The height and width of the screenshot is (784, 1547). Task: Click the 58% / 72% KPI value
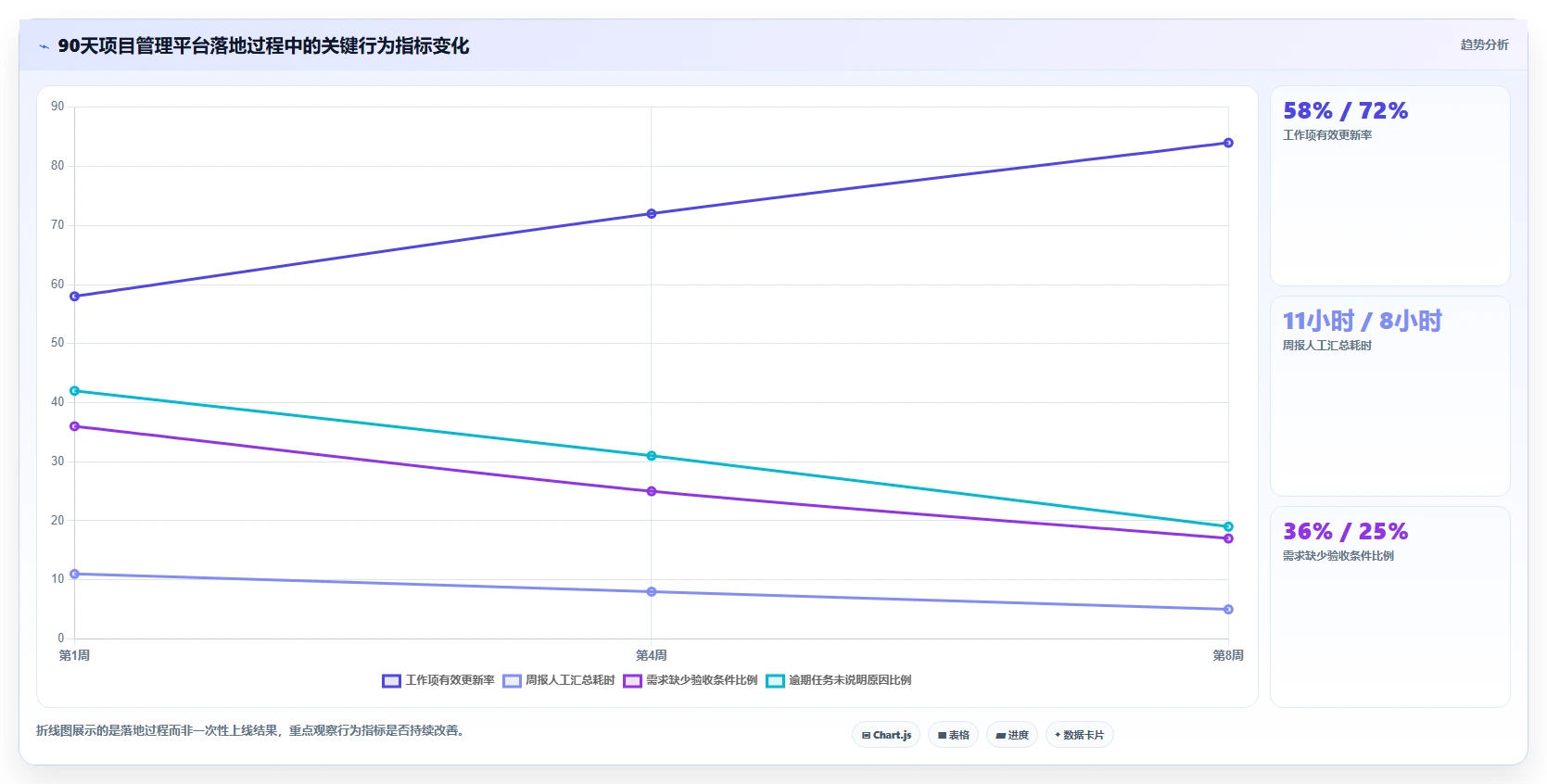pyautogui.click(x=1345, y=111)
